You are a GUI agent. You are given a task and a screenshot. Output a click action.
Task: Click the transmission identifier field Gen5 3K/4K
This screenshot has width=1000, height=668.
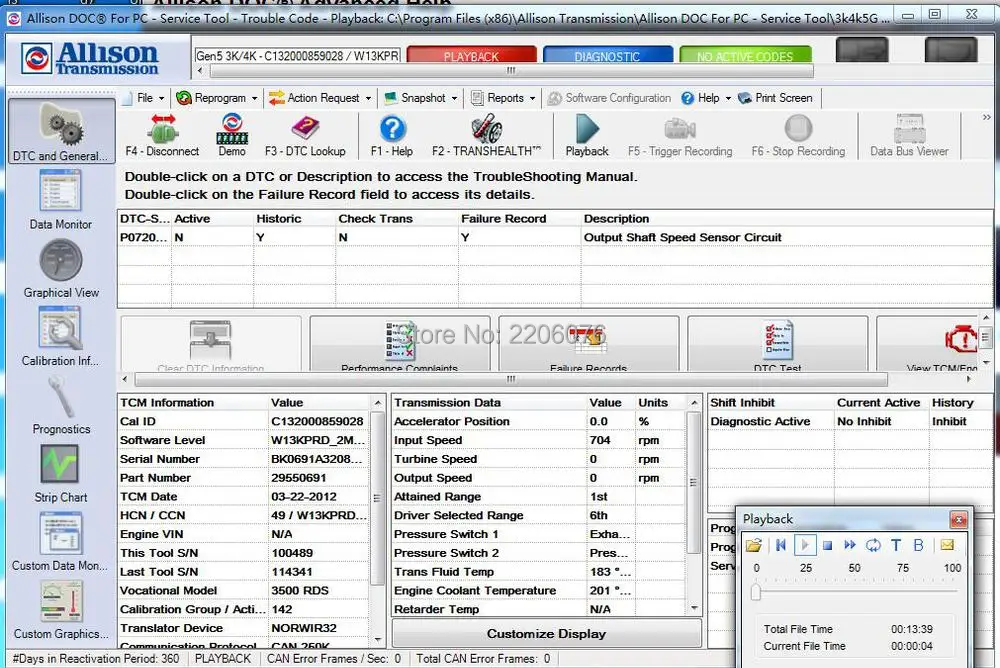[298, 56]
